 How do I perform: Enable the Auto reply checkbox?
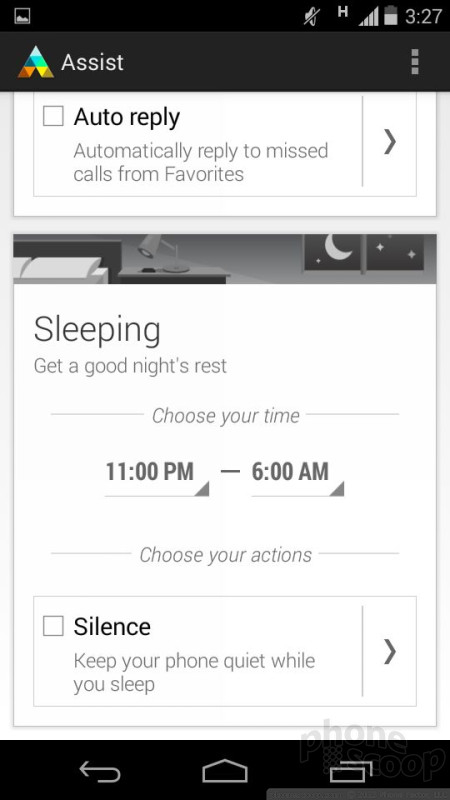(x=53, y=116)
